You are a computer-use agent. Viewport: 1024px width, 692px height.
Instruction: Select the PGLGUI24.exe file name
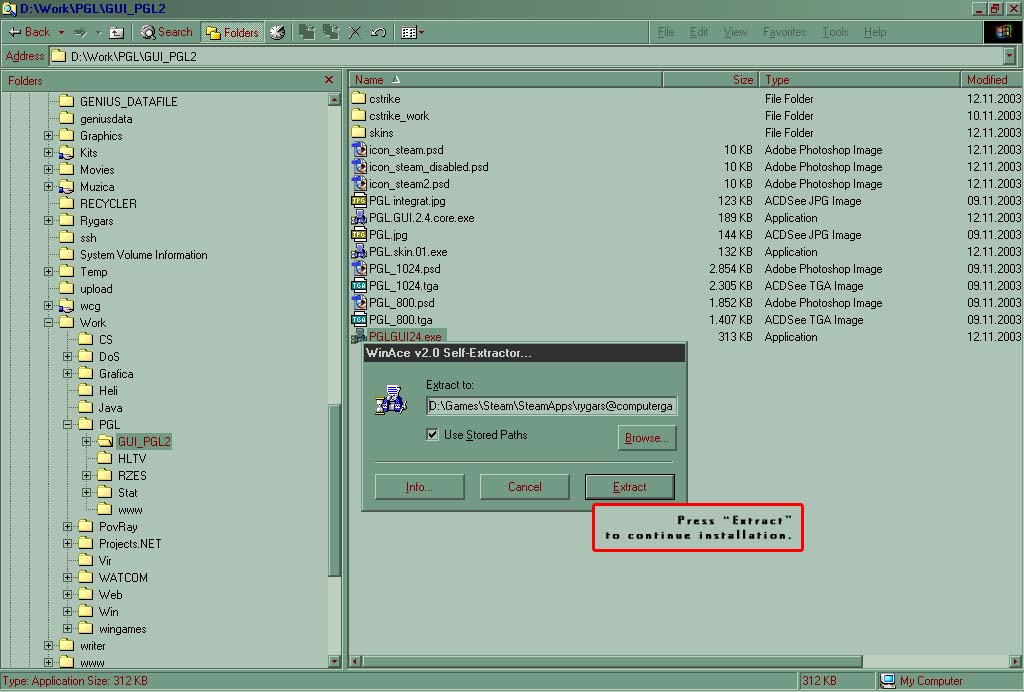click(x=406, y=337)
